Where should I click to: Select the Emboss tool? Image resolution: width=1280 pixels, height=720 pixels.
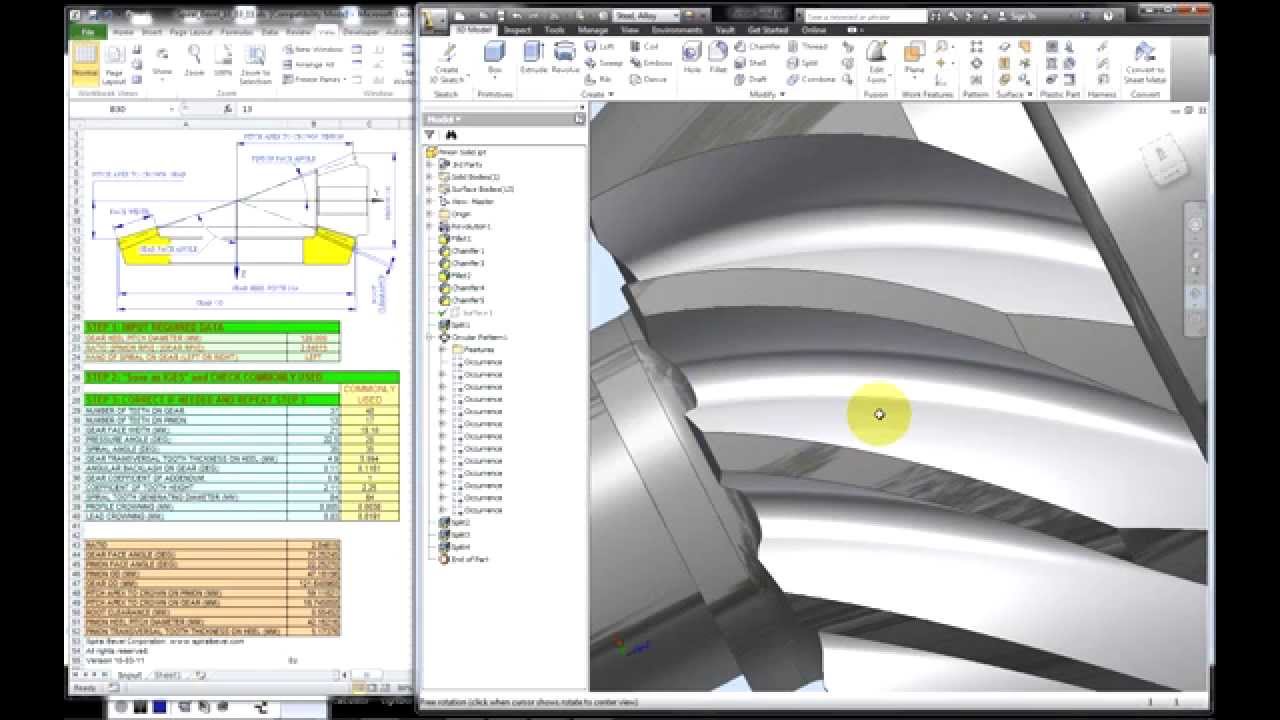coord(649,63)
